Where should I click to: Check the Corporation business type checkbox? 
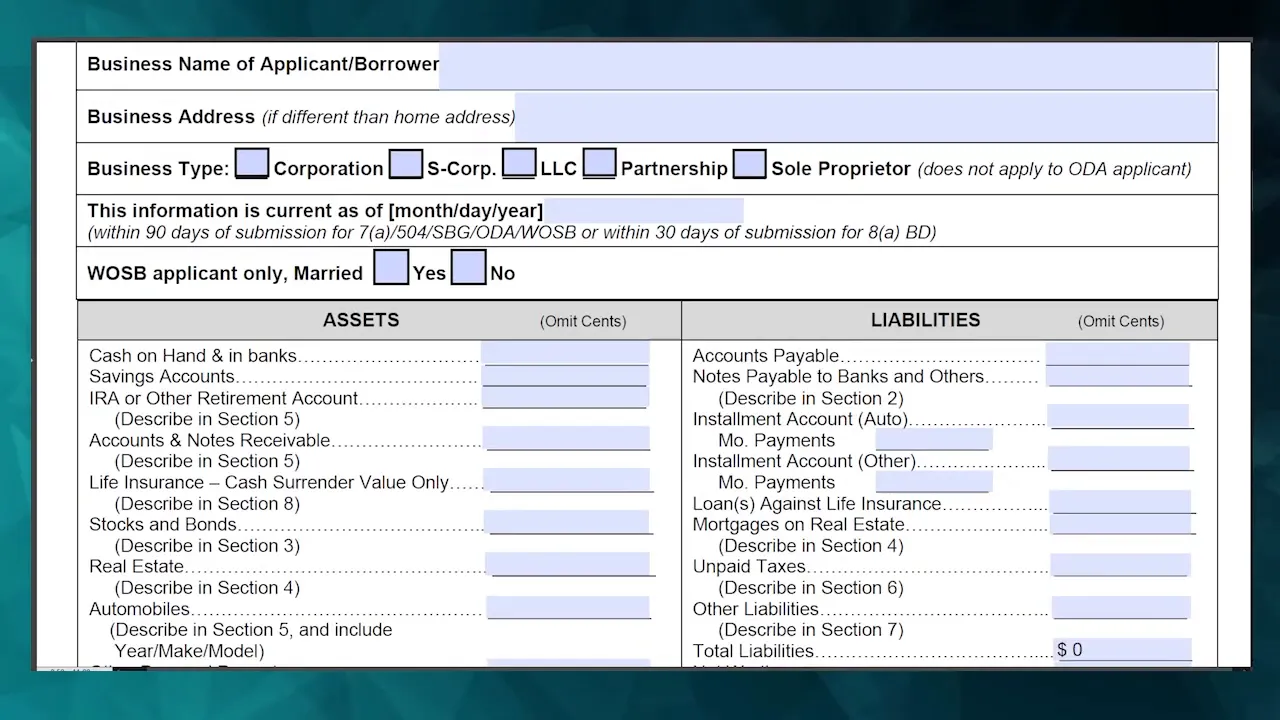pyautogui.click(x=251, y=162)
